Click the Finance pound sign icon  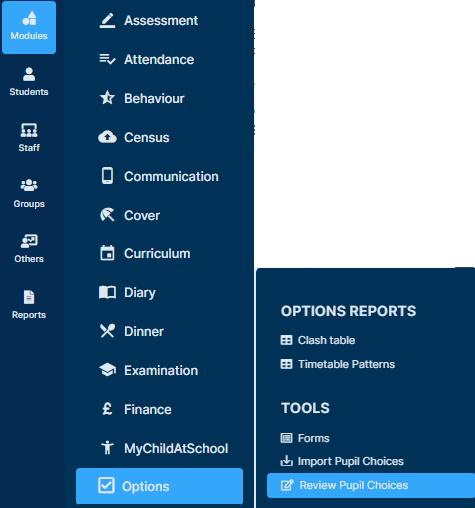(x=107, y=409)
